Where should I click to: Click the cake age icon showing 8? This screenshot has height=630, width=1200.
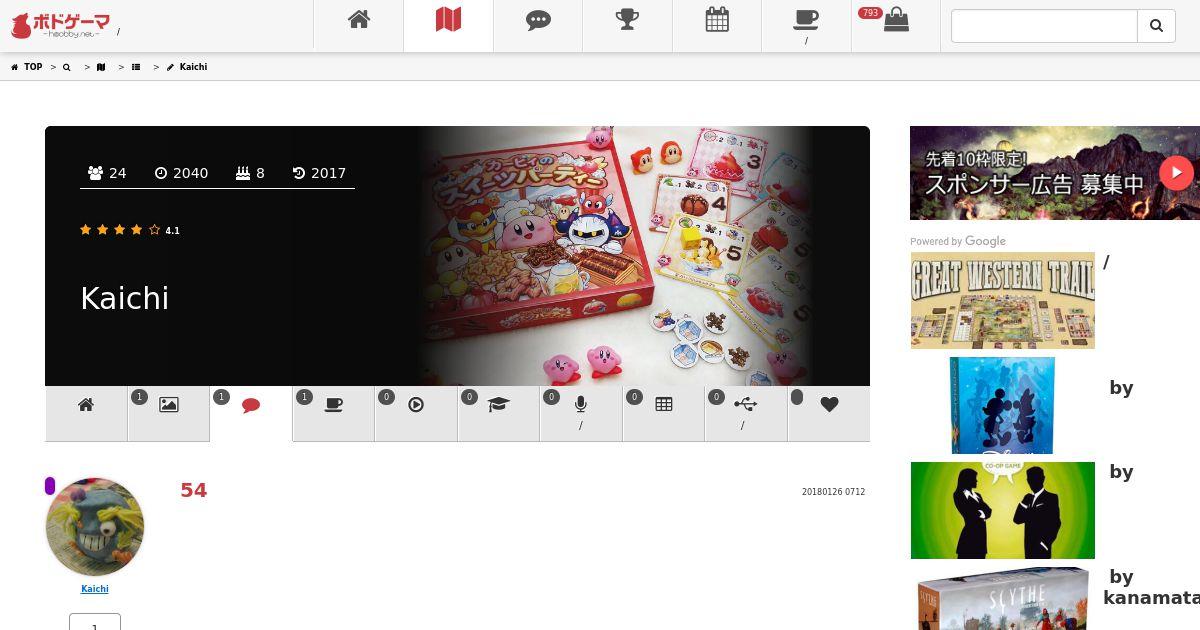[x=250, y=173]
